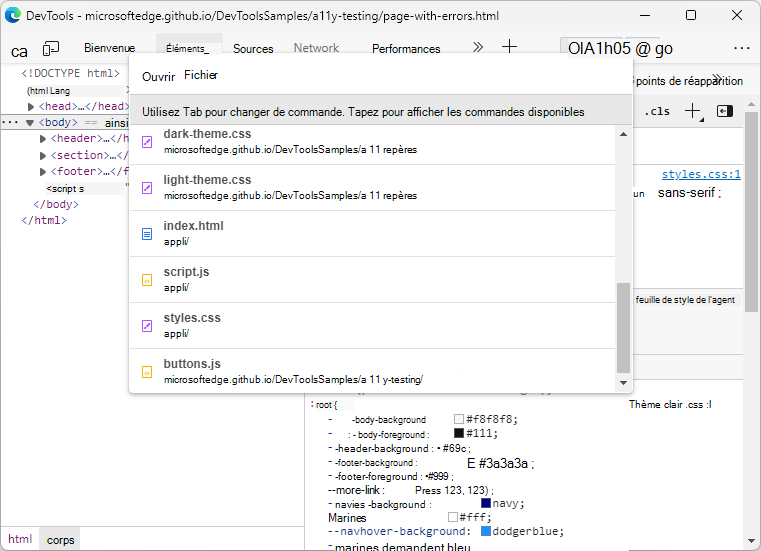Click the html Lang element node
The height and width of the screenshot is (551, 761).
click(x=49, y=91)
